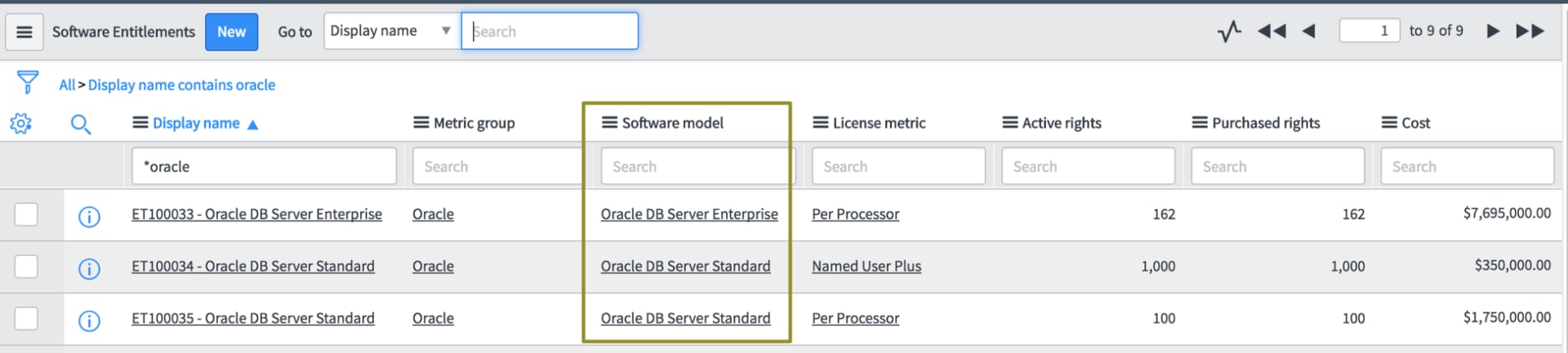Screen dimensions: 1568x353
Task: Preview ET100033 record info icon
Action: click(x=89, y=217)
